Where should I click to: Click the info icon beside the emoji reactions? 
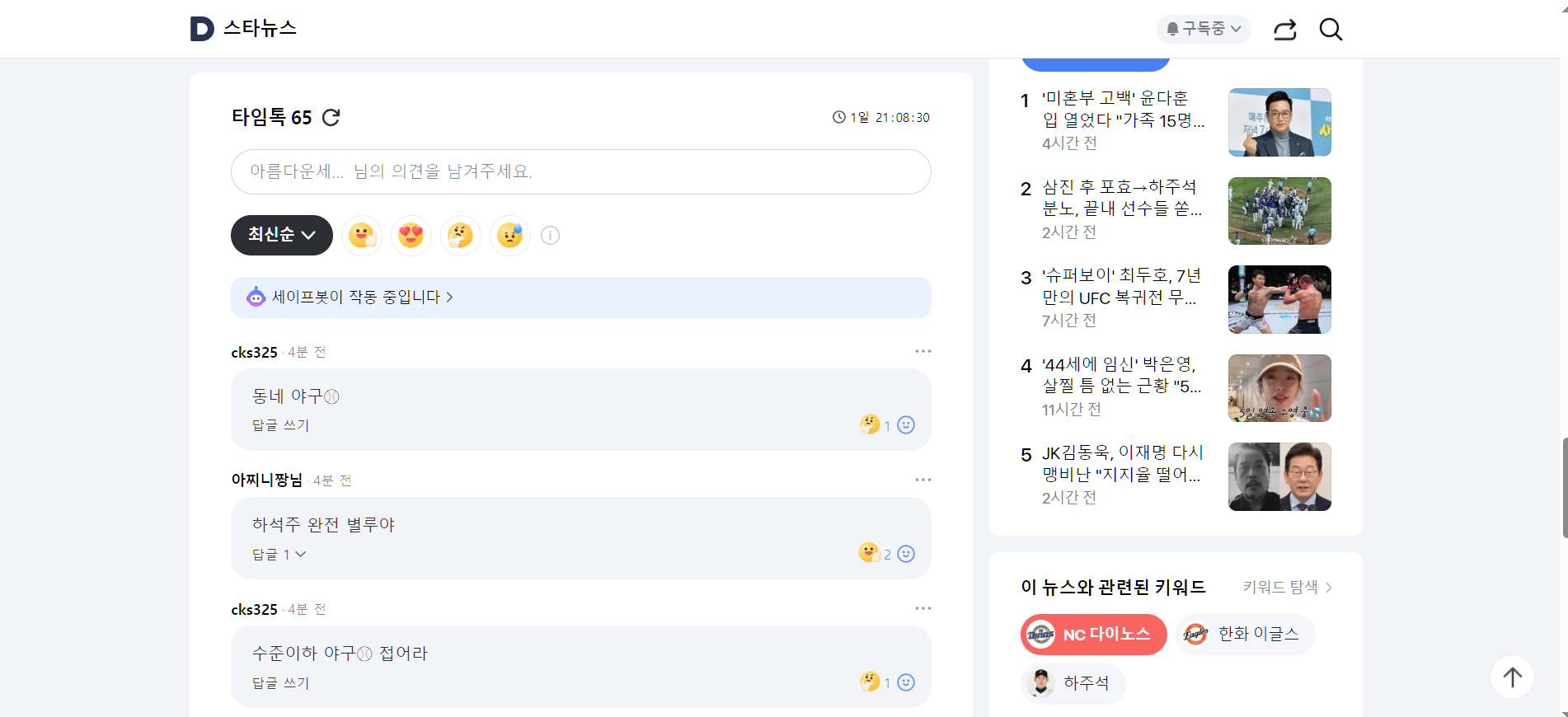point(550,236)
